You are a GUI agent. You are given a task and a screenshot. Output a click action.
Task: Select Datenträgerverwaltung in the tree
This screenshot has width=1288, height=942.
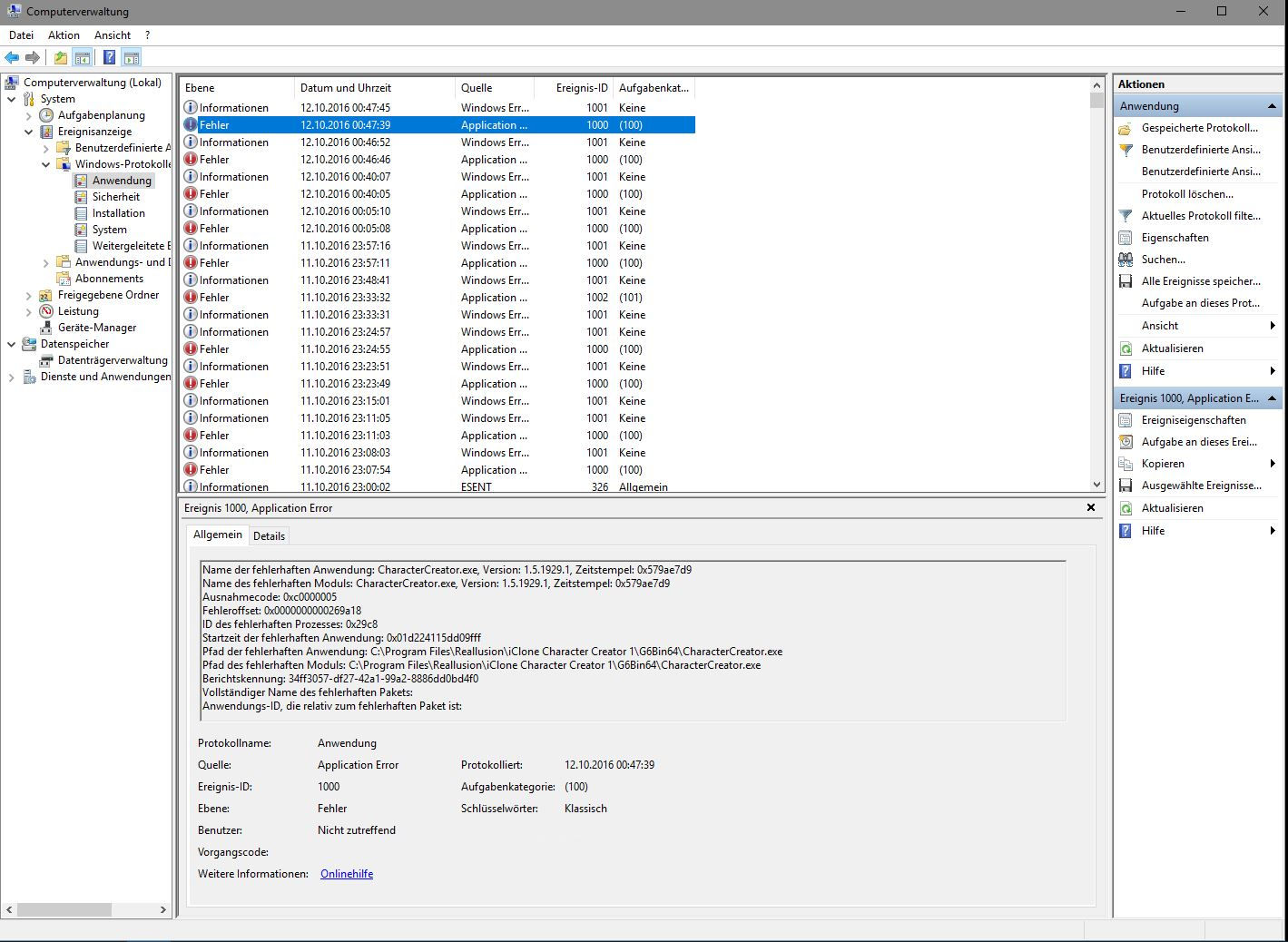pos(113,360)
